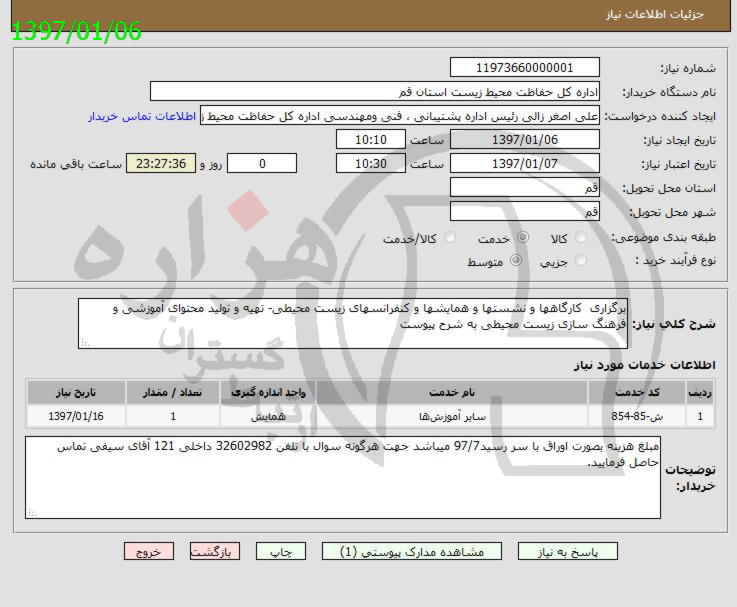The image size is (737, 607).
Task: Open the اطلاعات تماس خریدار link
Action: tap(142, 117)
